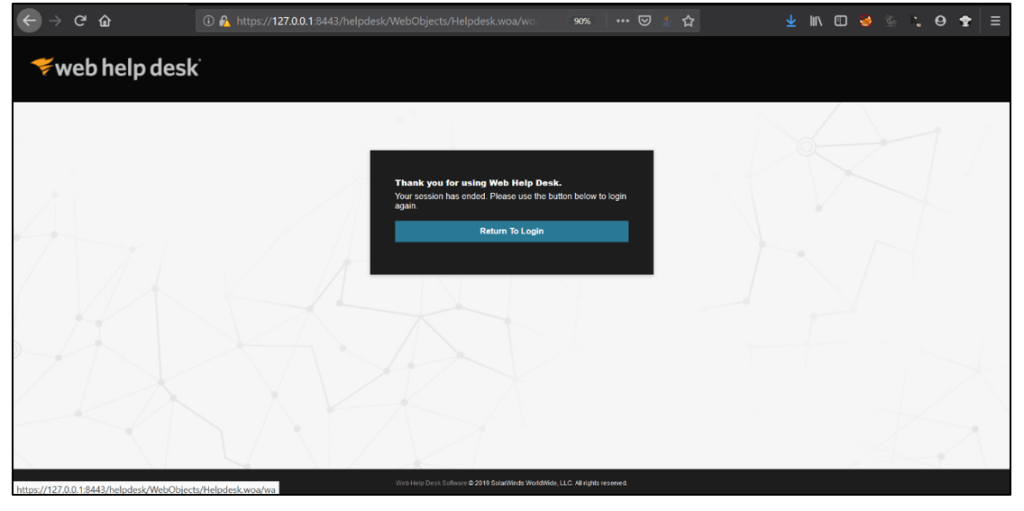Open the page actions three-dot menu

(622, 21)
